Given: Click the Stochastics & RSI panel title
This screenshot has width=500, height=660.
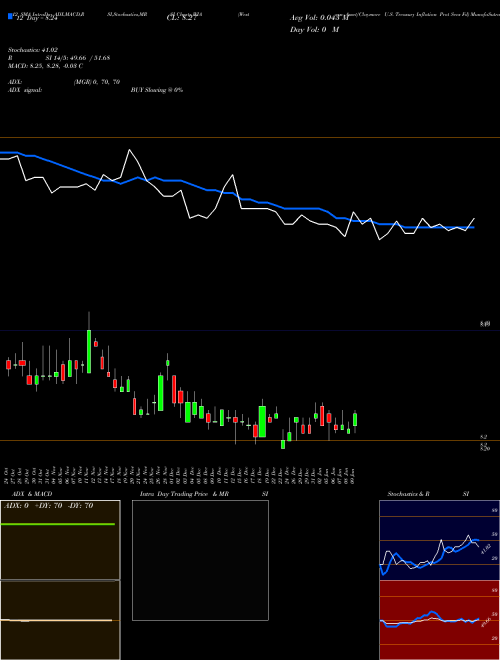Looking at the screenshot, I should 428,494.
